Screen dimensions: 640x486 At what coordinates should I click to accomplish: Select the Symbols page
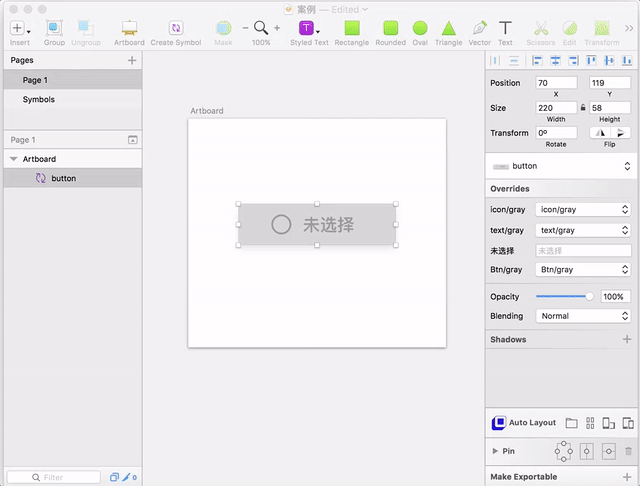(x=73, y=100)
